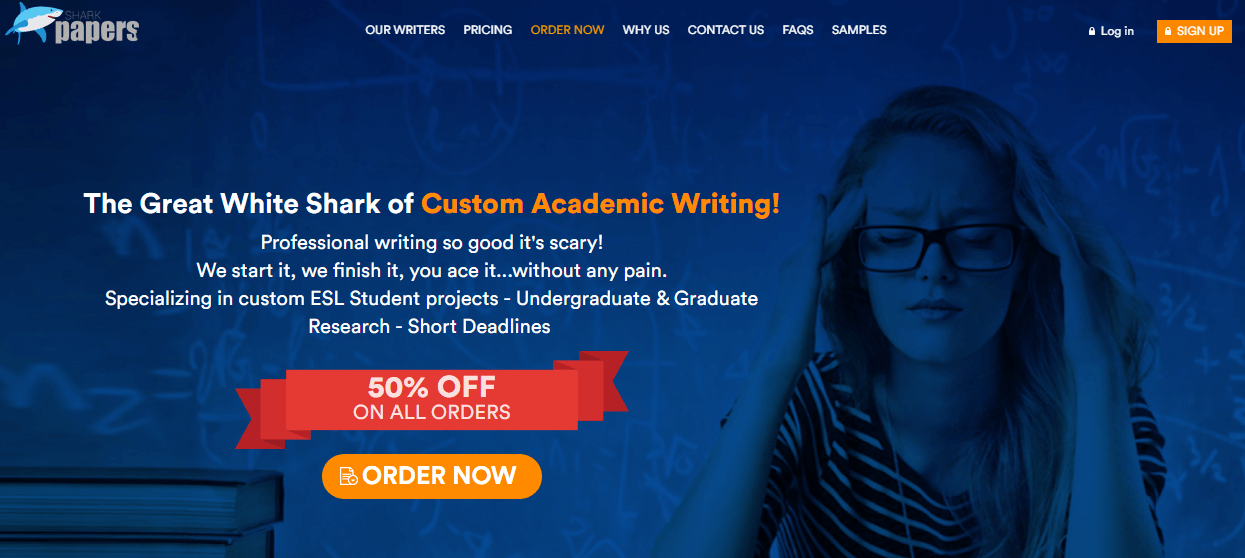Click the document icon in Order Now button
This screenshot has height=558, width=1245.
coord(348,477)
